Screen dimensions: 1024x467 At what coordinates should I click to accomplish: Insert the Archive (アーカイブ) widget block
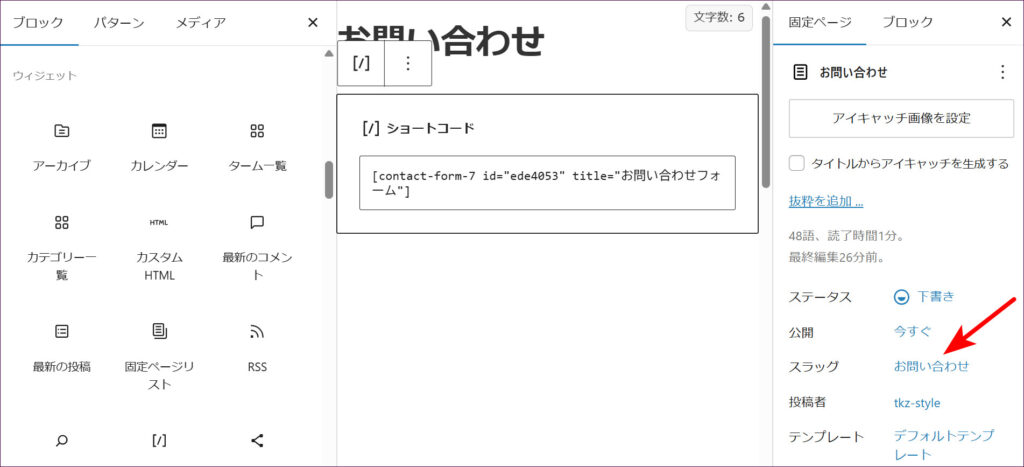pyautogui.click(x=62, y=146)
